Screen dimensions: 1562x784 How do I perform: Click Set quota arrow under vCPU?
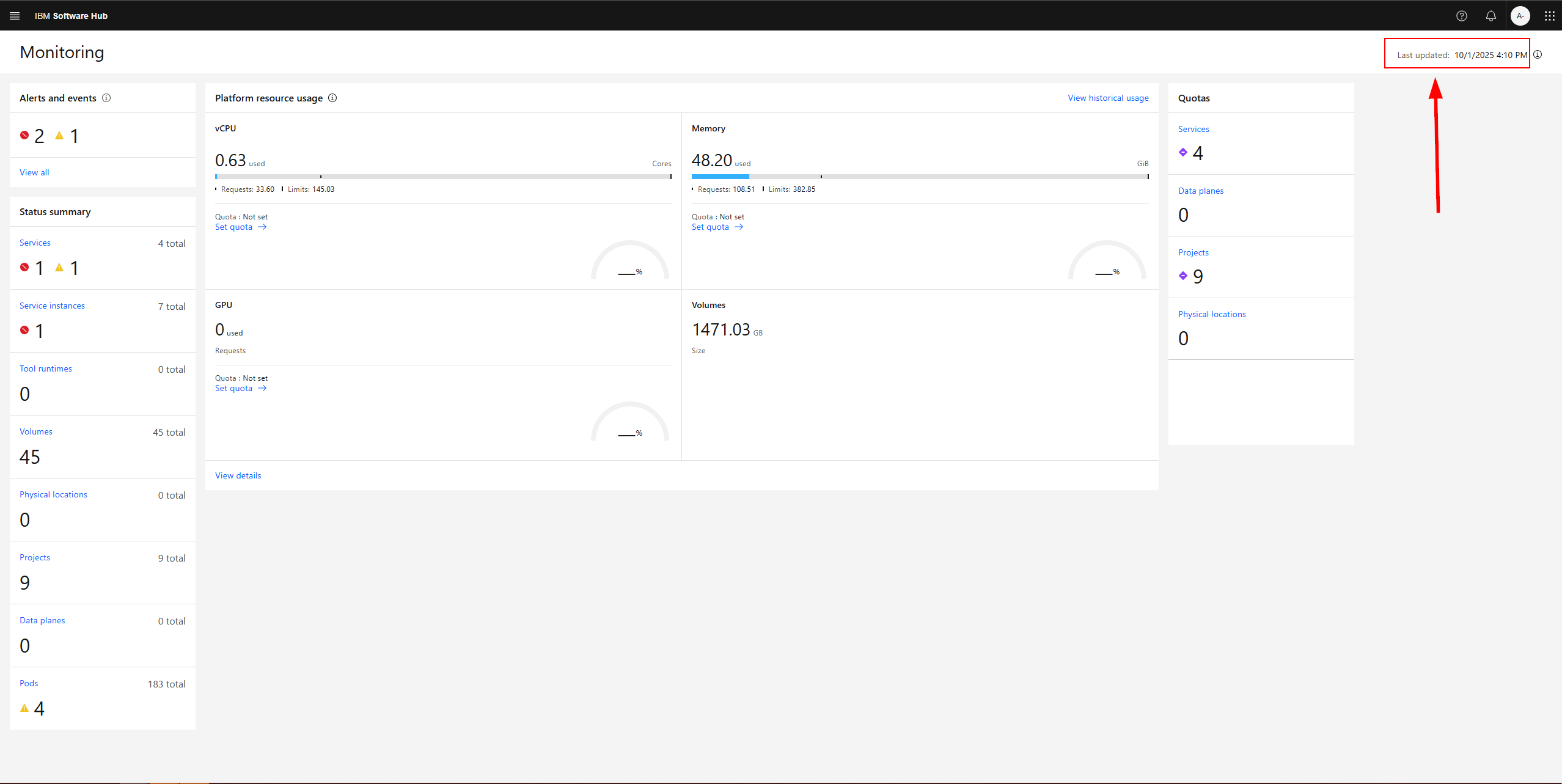[x=262, y=227]
